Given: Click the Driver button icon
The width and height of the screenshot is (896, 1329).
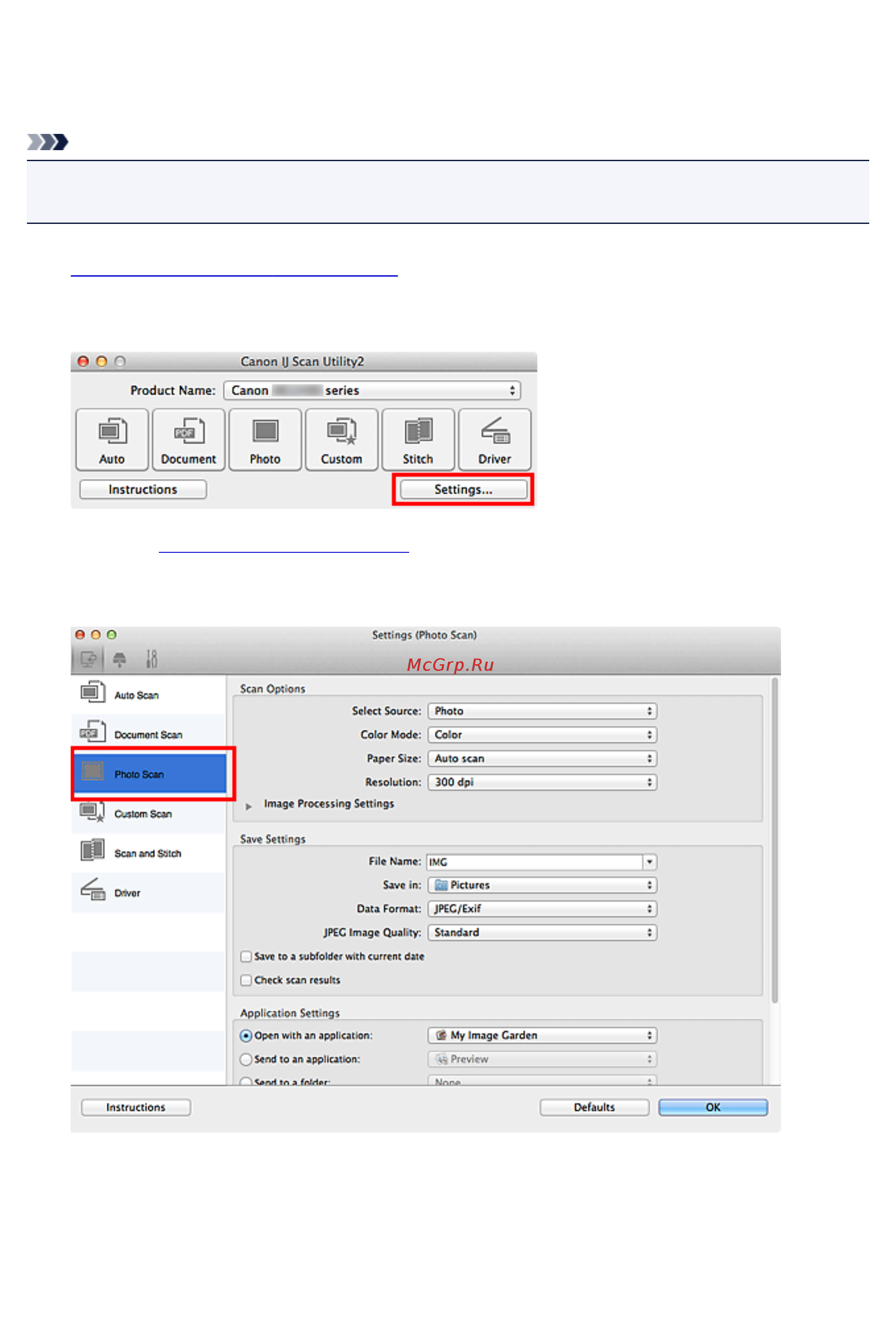Looking at the screenshot, I should pos(495,431).
